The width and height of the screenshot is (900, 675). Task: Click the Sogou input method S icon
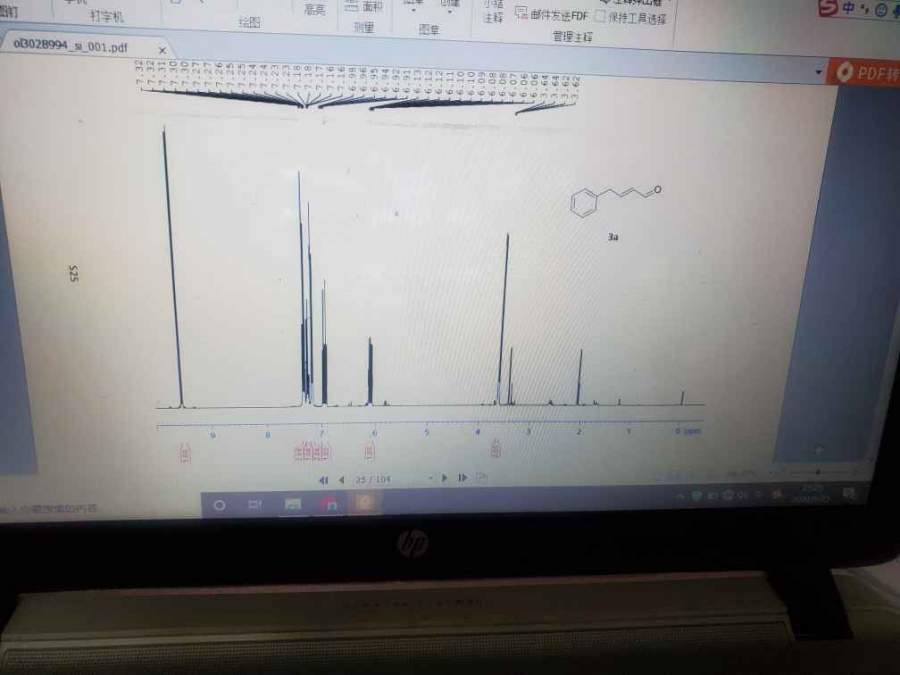(828, 8)
